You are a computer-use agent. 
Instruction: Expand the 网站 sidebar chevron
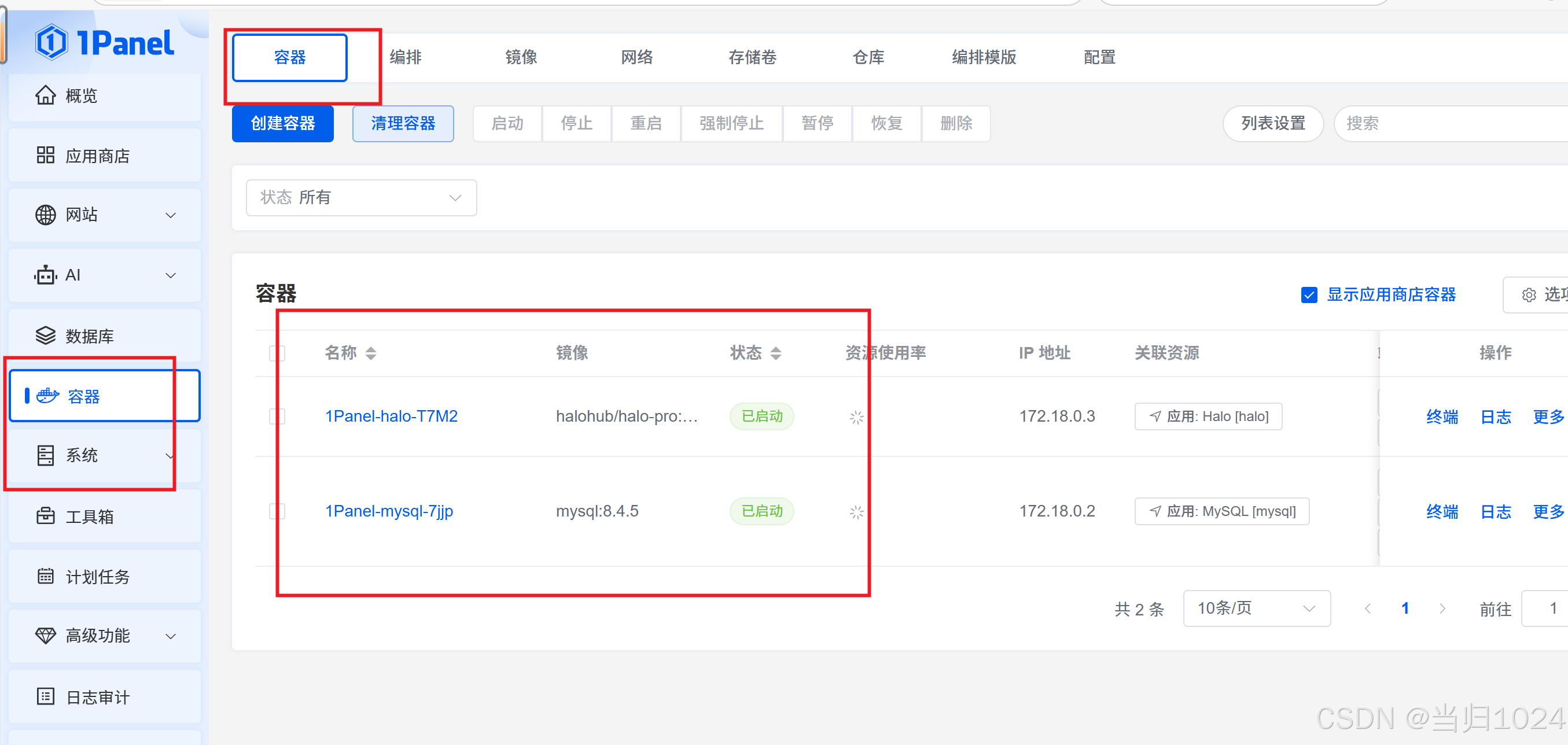(x=171, y=215)
